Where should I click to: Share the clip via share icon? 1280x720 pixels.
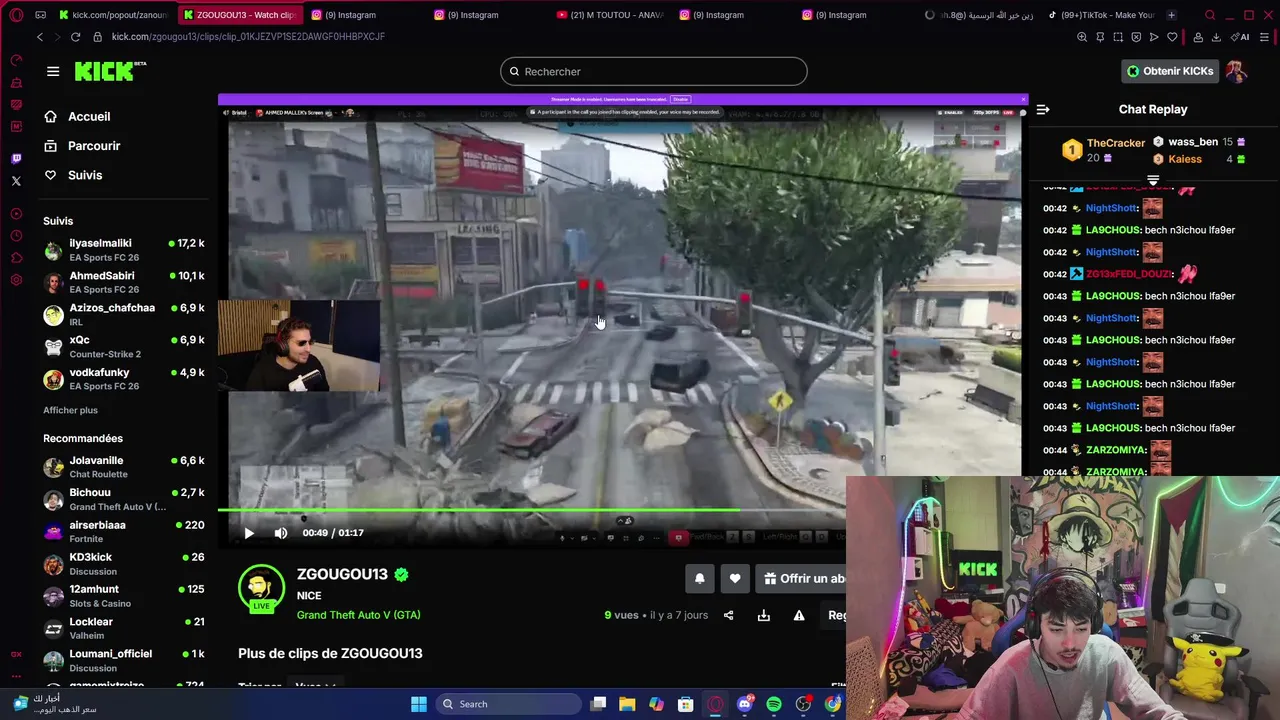pyautogui.click(x=728, y=615)
